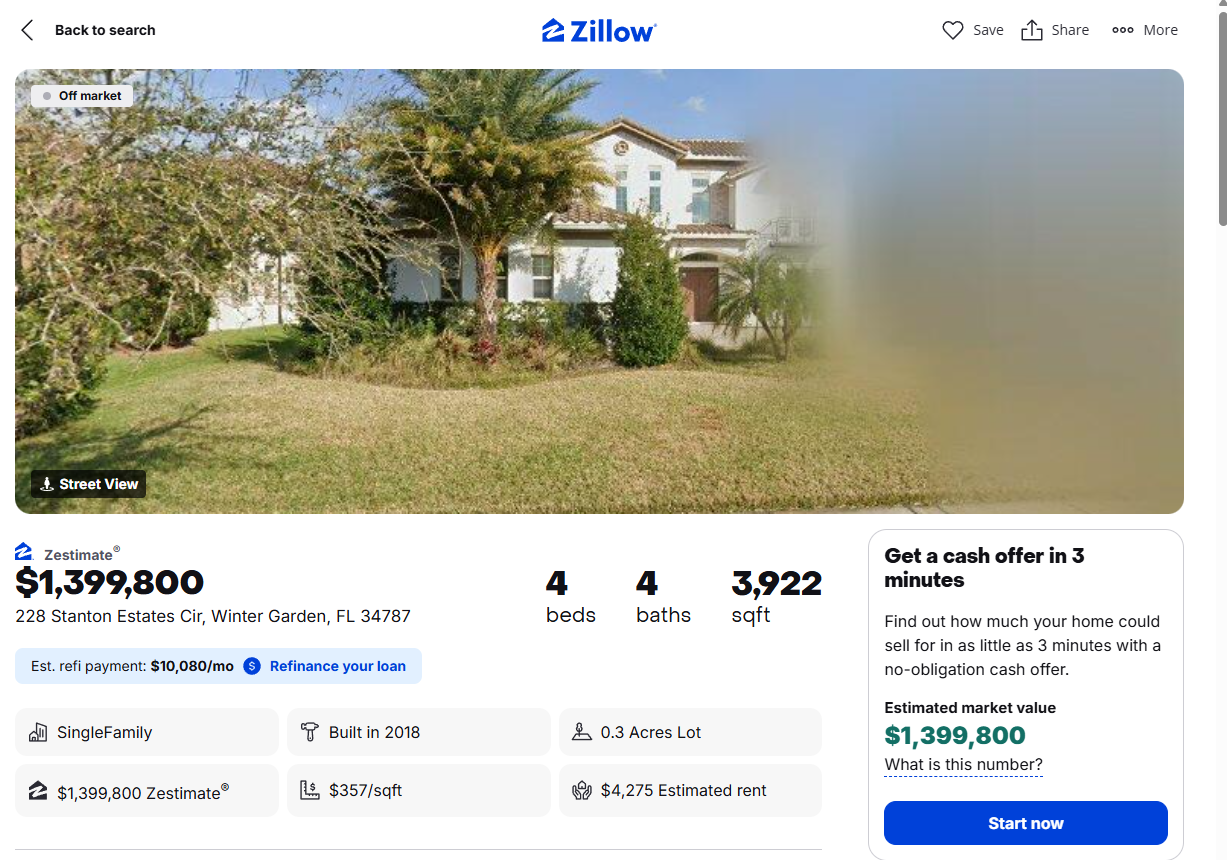Click the Refinance your loan link
The width and height of the screenshot is (1227, 860).
(337, 666)
